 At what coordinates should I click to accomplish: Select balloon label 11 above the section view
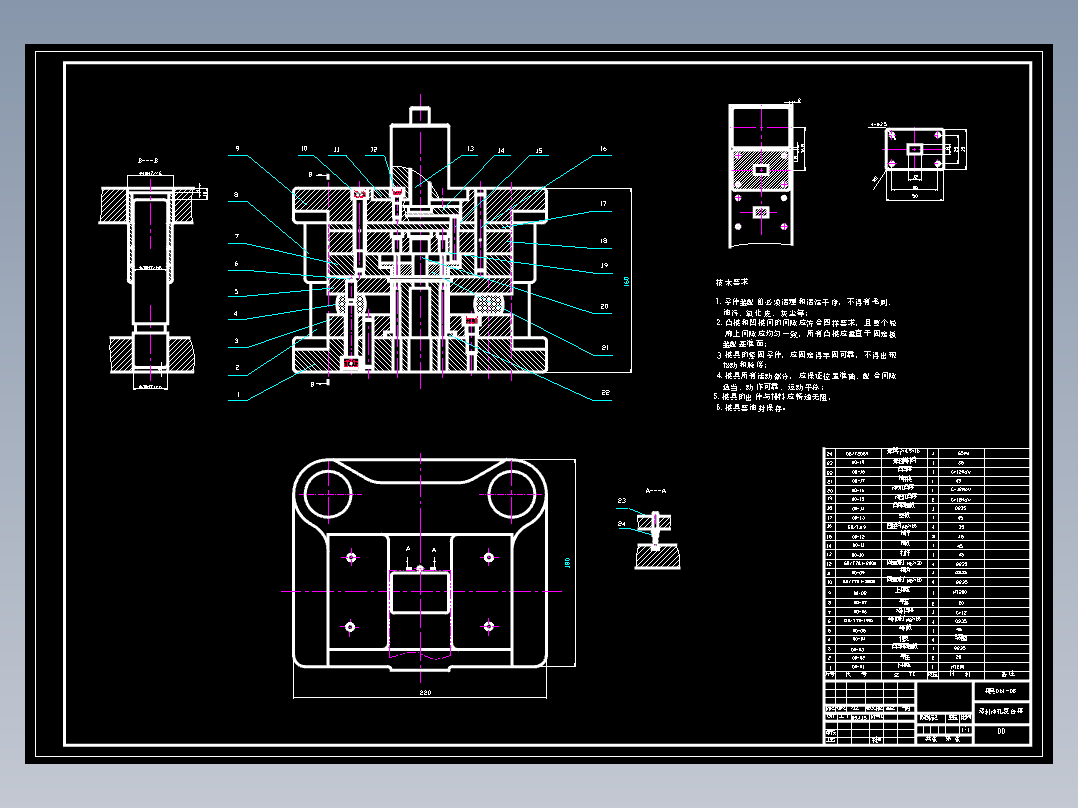336,149
